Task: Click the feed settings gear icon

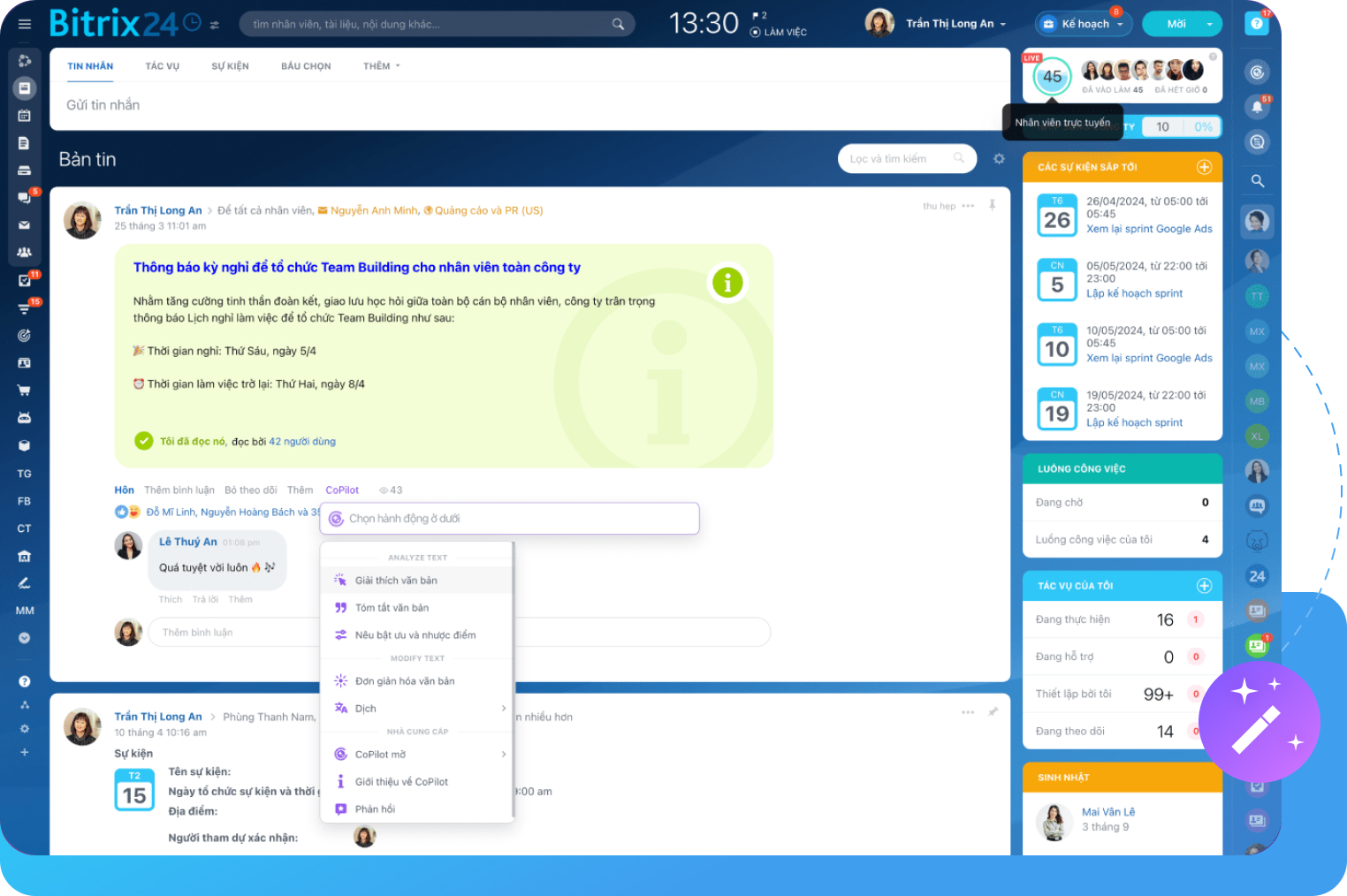Action: pyautogui.click(x=999, y=159)
